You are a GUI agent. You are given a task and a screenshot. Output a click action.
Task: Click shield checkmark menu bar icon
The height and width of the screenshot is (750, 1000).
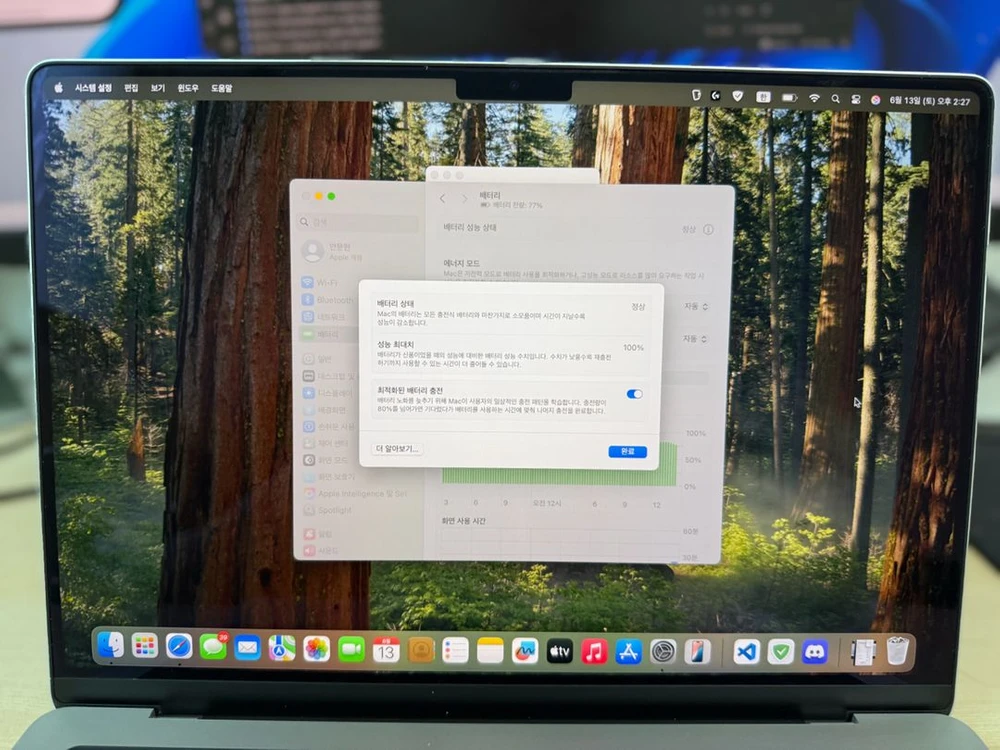pyautogui.click(x=738, y=96)
